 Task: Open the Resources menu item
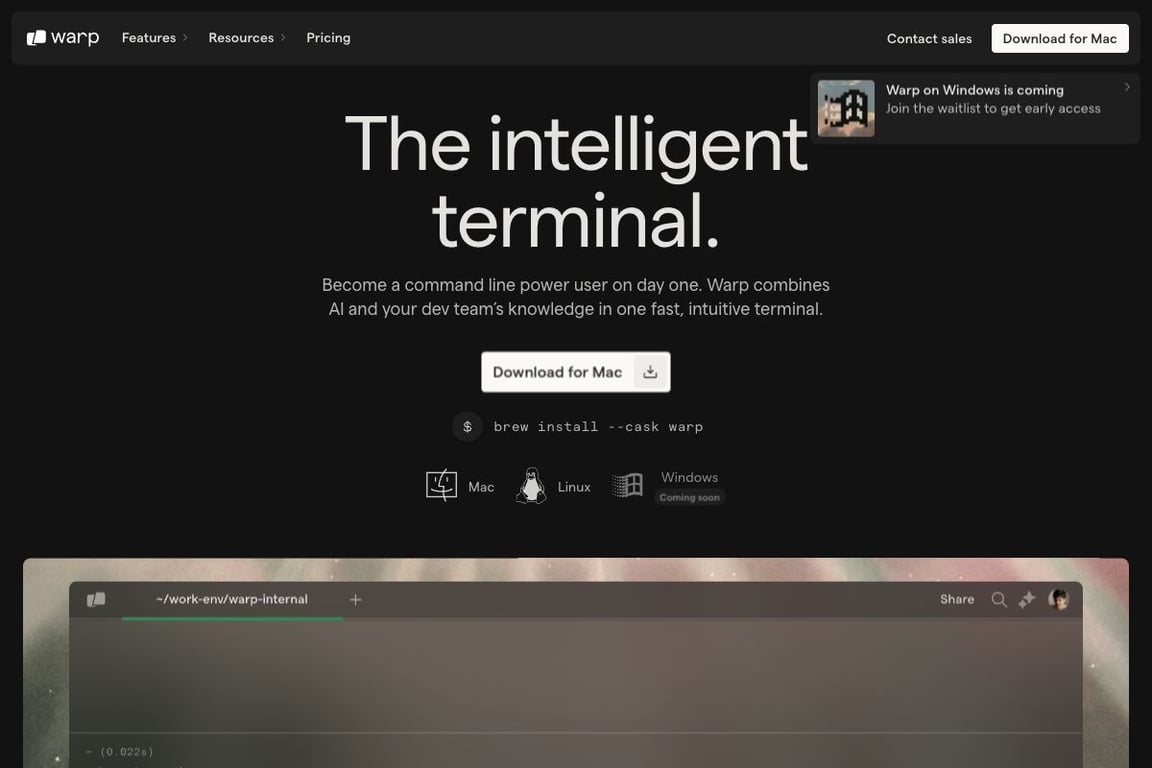coord(241,37)
